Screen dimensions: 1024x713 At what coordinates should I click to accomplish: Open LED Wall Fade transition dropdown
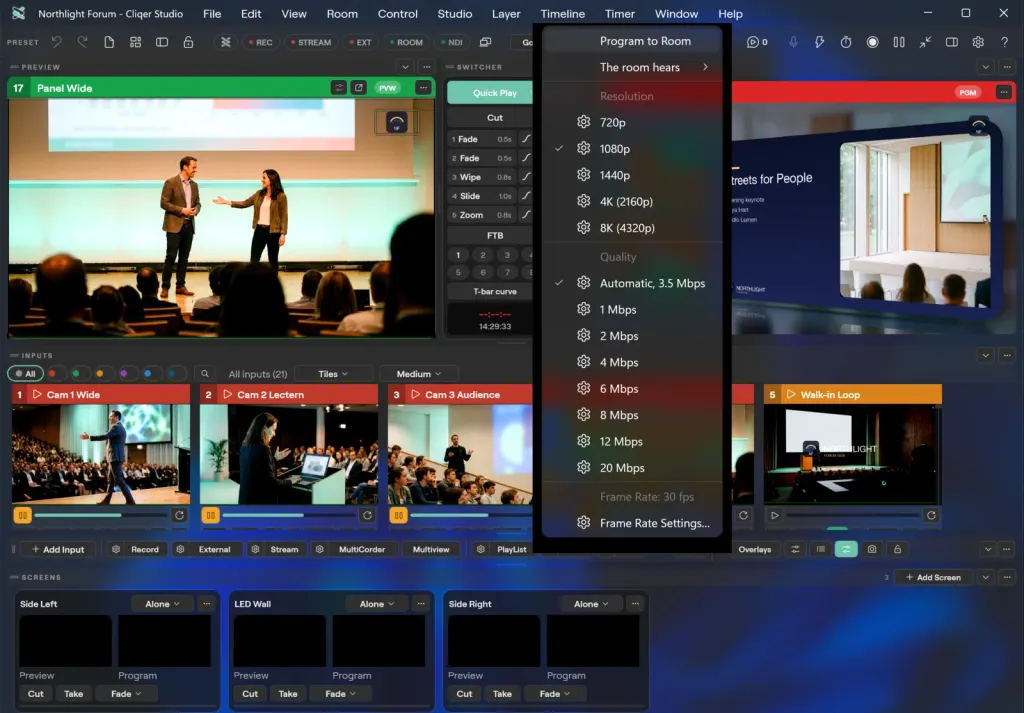pyautogui.click(x=341, y=693)
